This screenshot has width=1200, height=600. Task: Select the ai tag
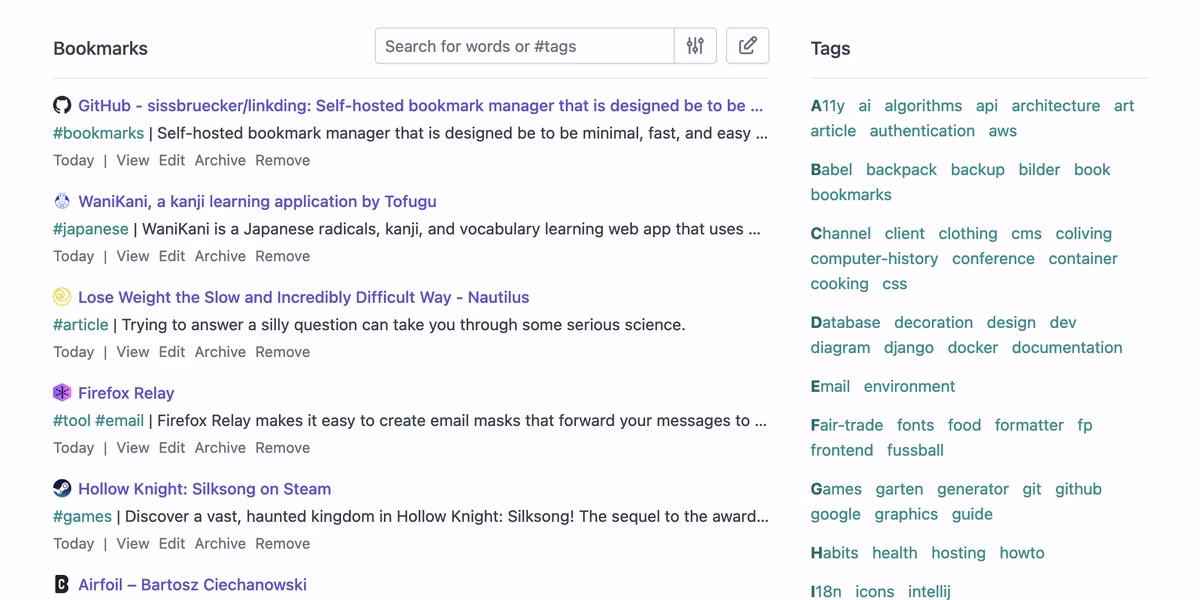point(864,106)
